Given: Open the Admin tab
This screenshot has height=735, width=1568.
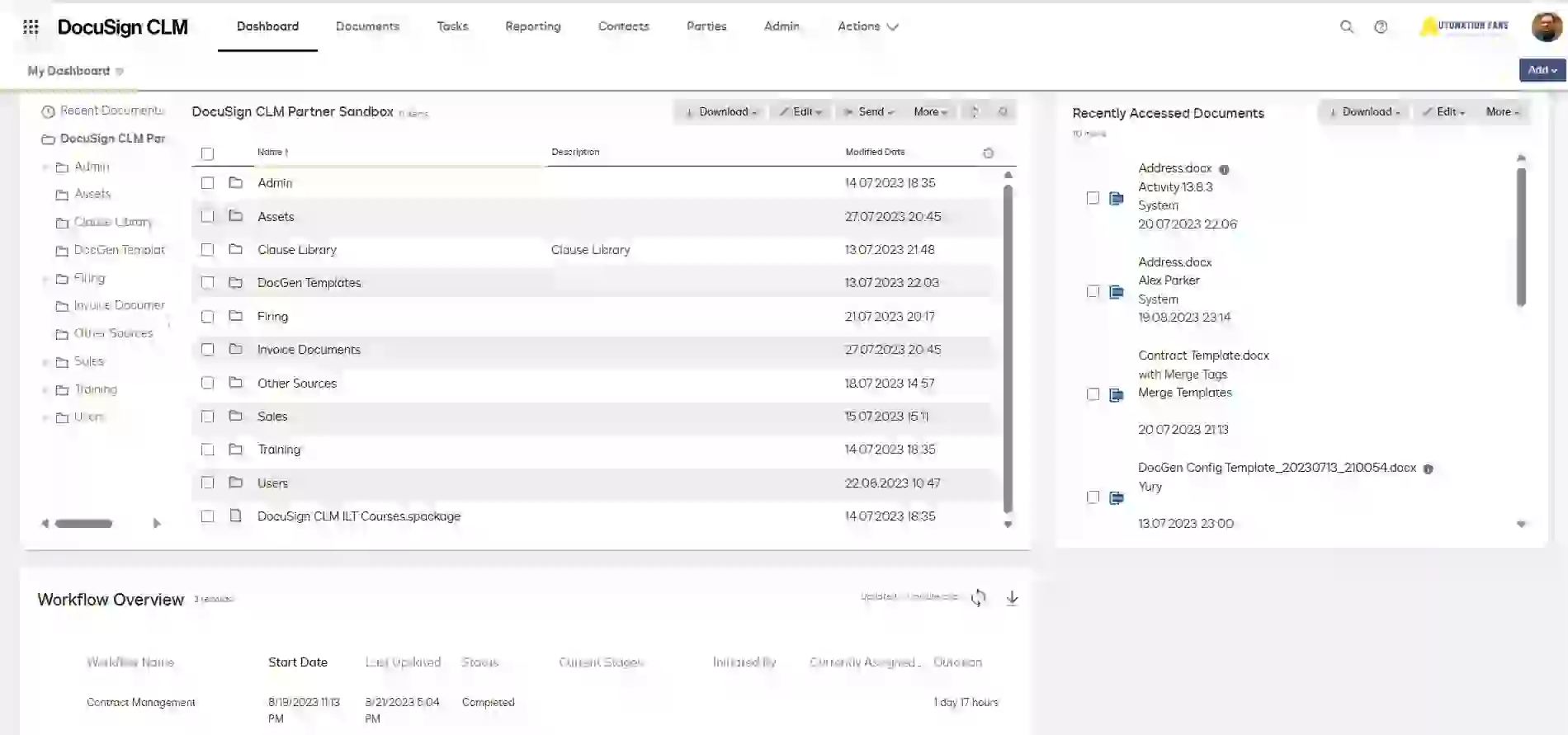Looking at the screenshot, I should click(782, 26).
